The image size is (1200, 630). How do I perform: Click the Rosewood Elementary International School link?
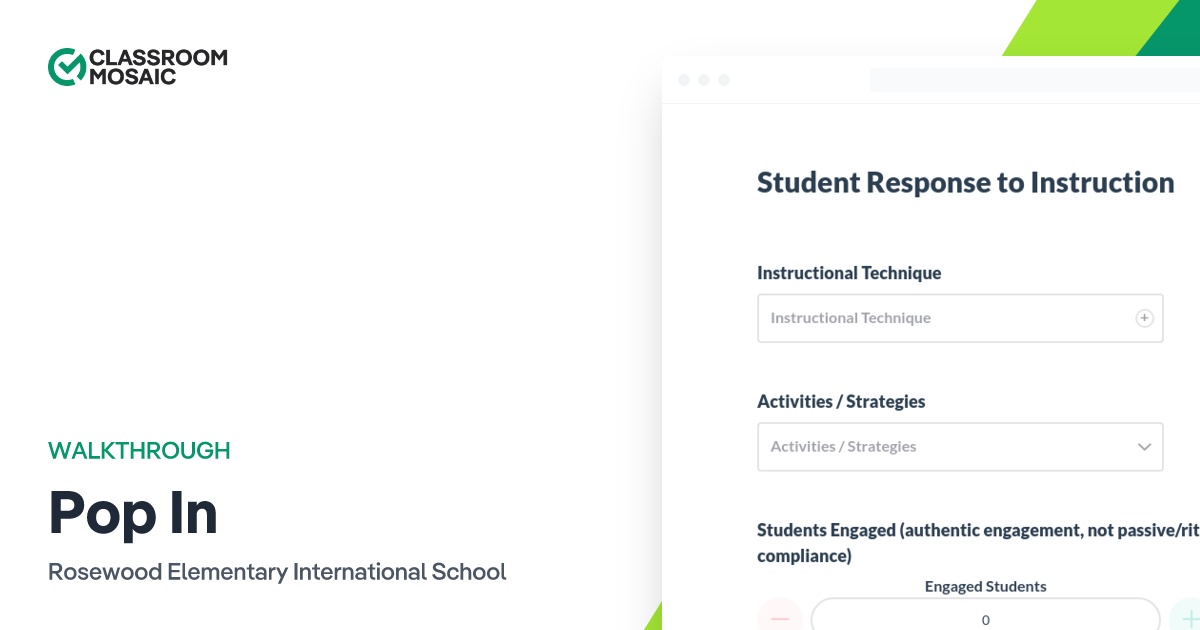pos(277,572)
